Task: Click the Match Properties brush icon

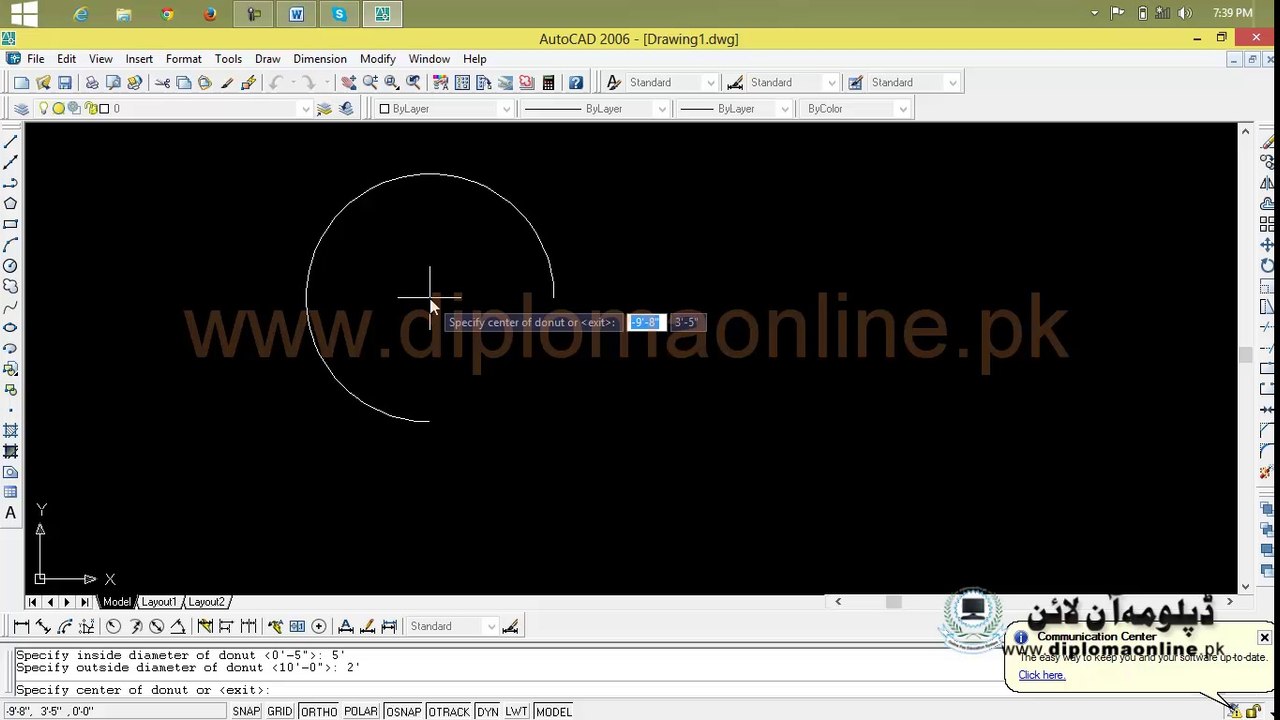Action: pos(248,83)
